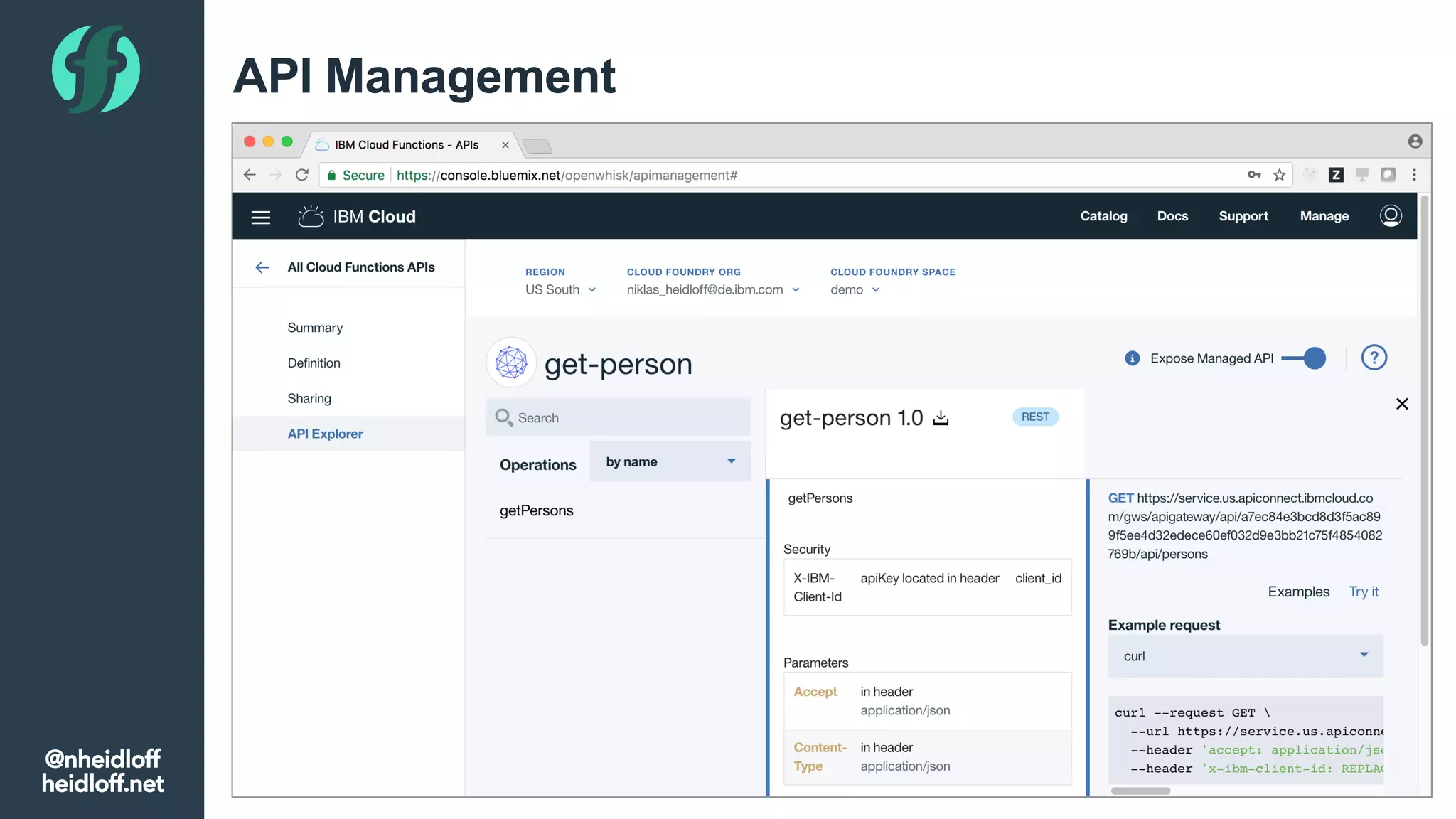Click the X-IBM-Client-Id security entry
1456x819 pixels.
click(x=818, y=587)
